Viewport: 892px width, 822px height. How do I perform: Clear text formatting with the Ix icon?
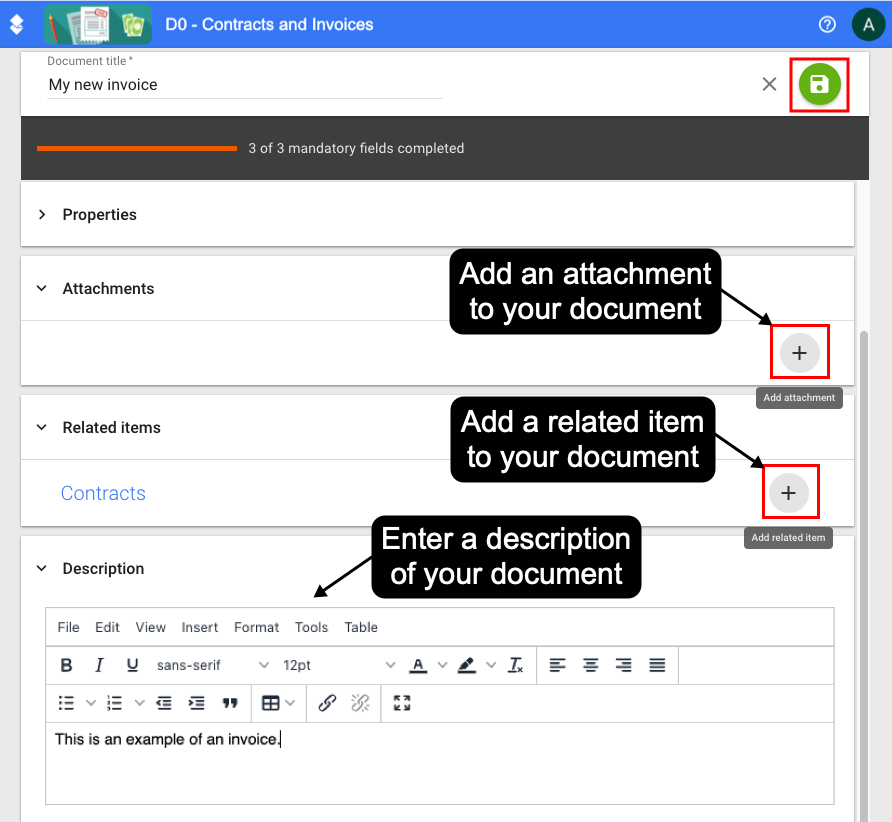coord(517,664)
